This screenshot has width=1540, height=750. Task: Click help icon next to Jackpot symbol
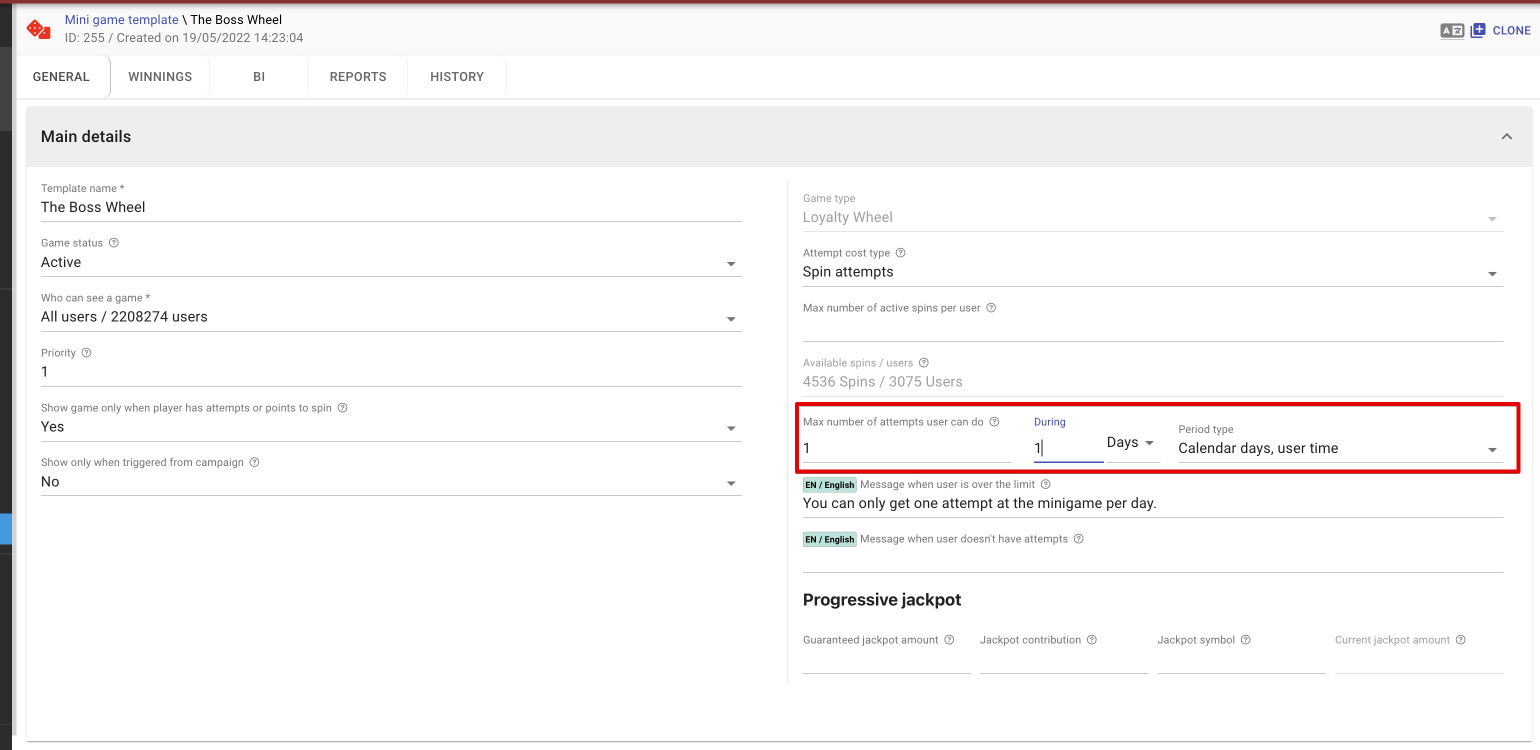coord(1246,640)
